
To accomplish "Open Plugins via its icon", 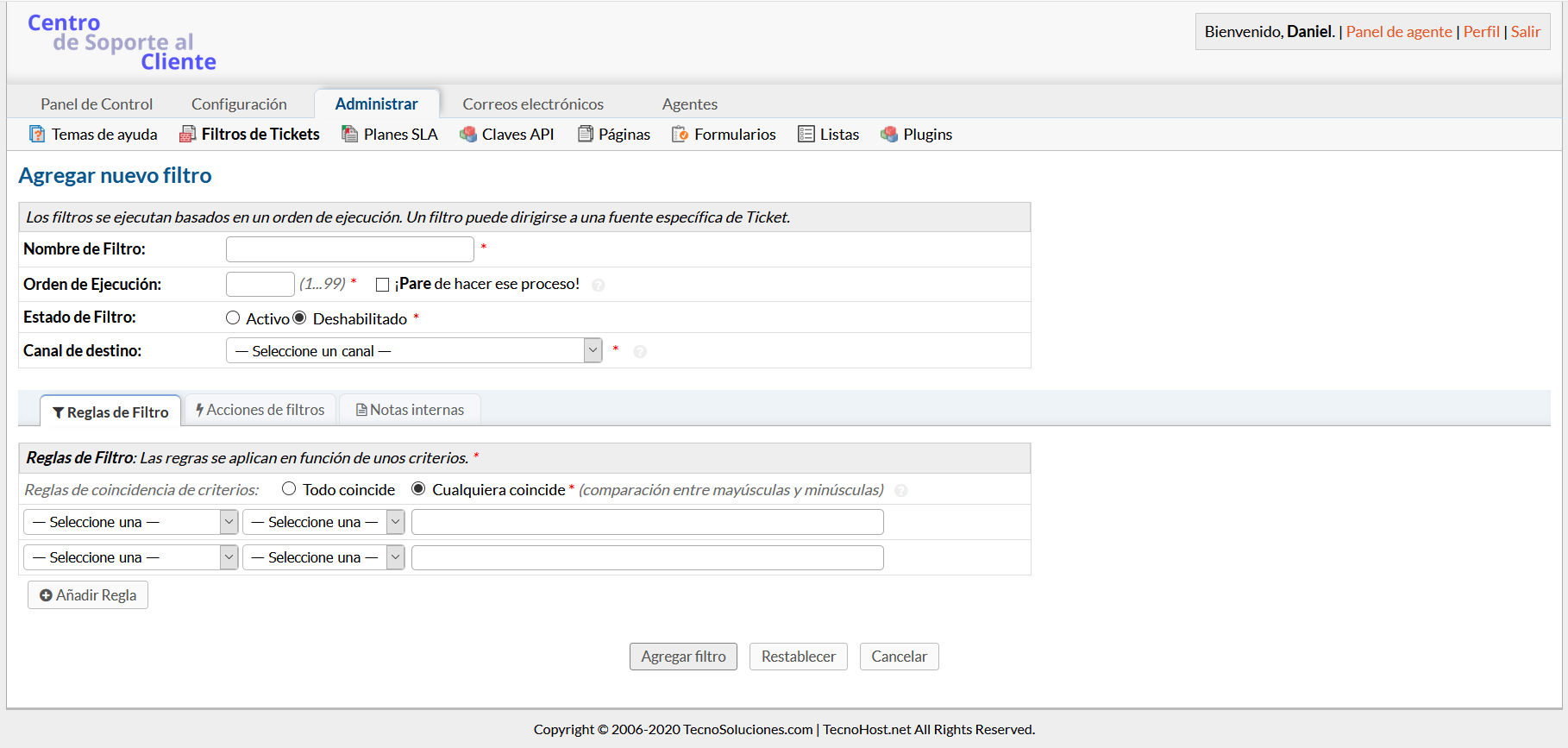I will click(889, 134).
